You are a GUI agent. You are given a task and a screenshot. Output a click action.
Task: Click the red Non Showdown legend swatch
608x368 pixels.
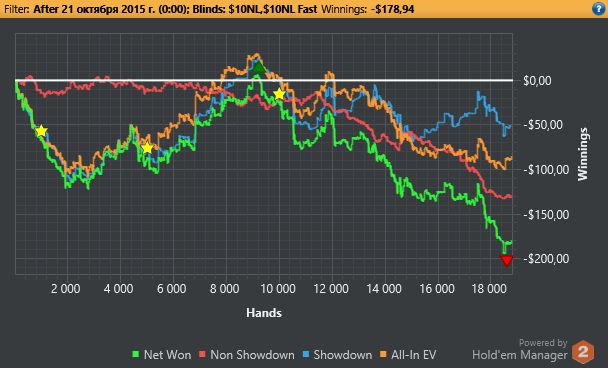pos(202,354)
